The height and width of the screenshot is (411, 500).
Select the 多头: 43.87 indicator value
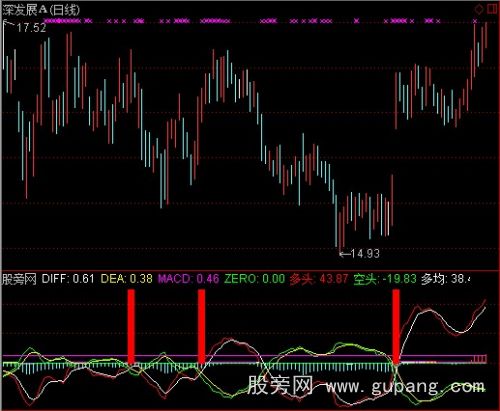(x=319, y=279)
